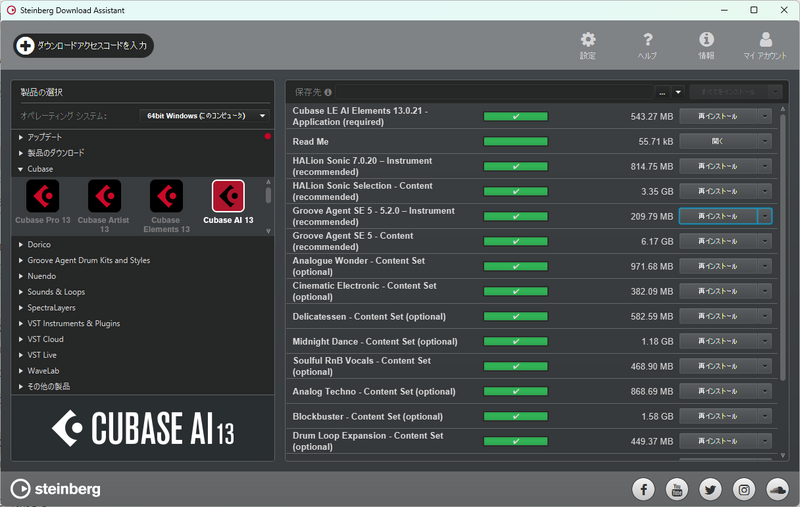The height and width of the screenshot is (507, 800).
Task: Expand the WaveLab category
Action: 21,371
